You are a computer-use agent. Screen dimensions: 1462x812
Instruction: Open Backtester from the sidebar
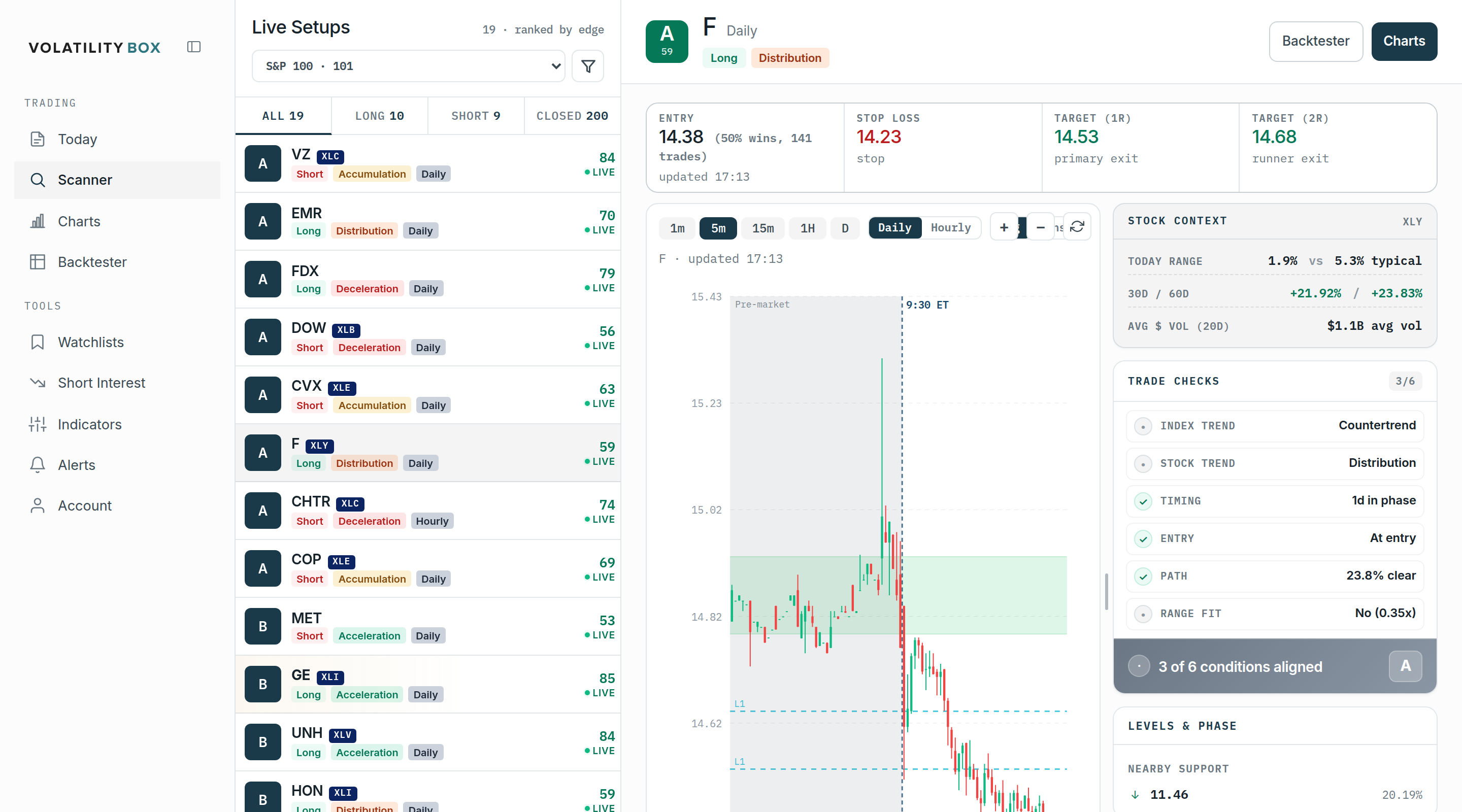tap(117, 261)
